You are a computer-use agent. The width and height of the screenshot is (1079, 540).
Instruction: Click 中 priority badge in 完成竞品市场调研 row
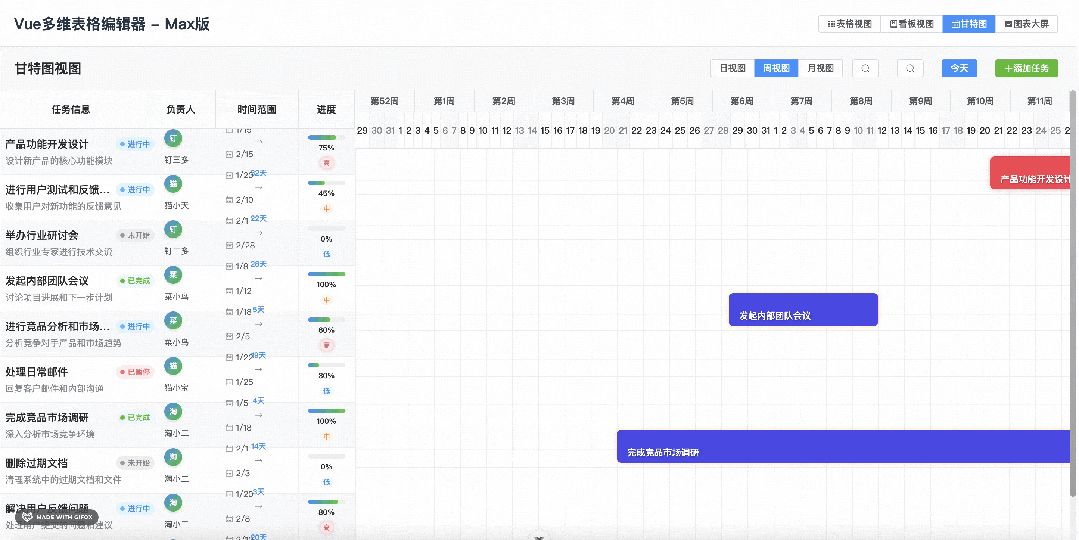point(326,435)
